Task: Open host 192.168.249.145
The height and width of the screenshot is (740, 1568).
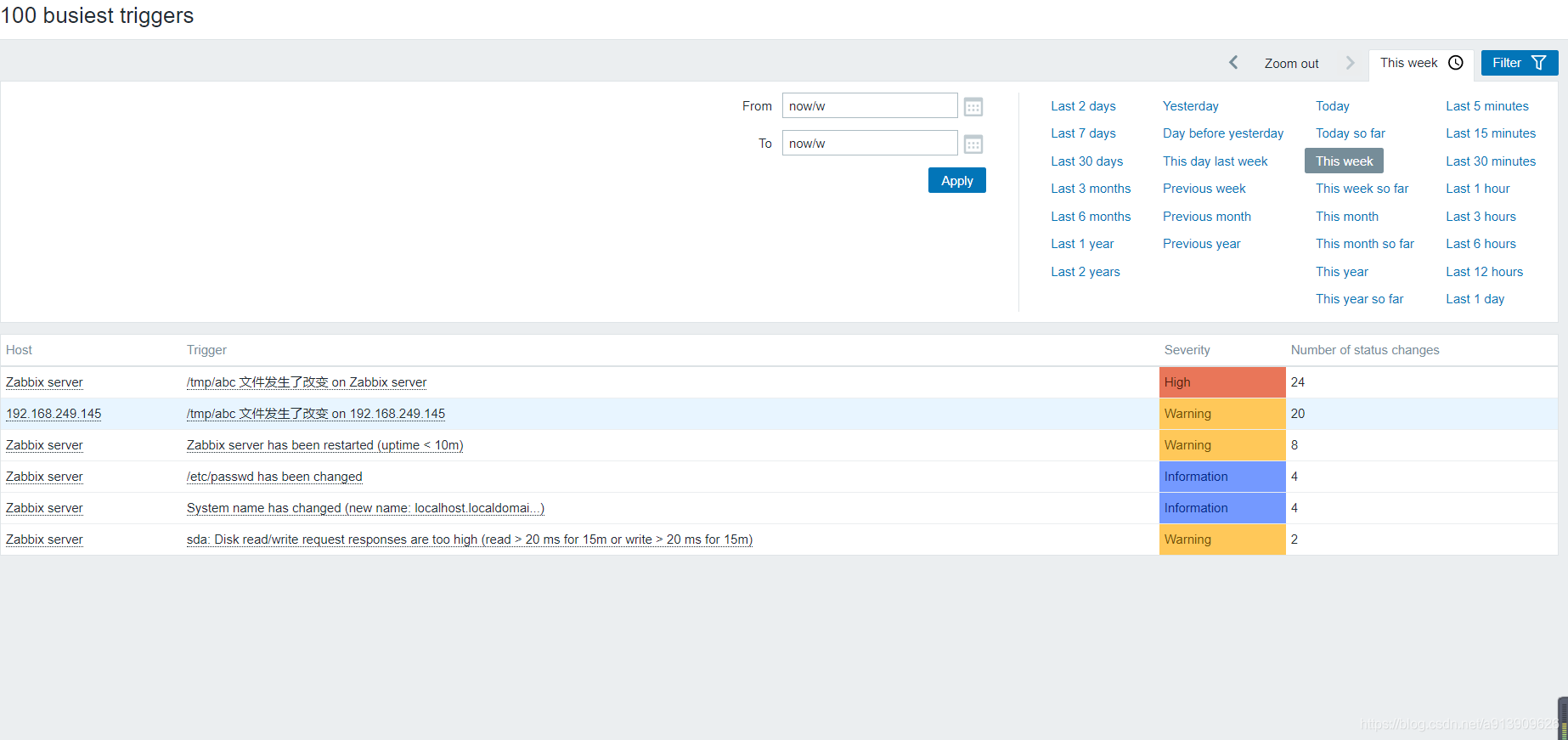Action: pyautogui.click(x=54, y=414)
